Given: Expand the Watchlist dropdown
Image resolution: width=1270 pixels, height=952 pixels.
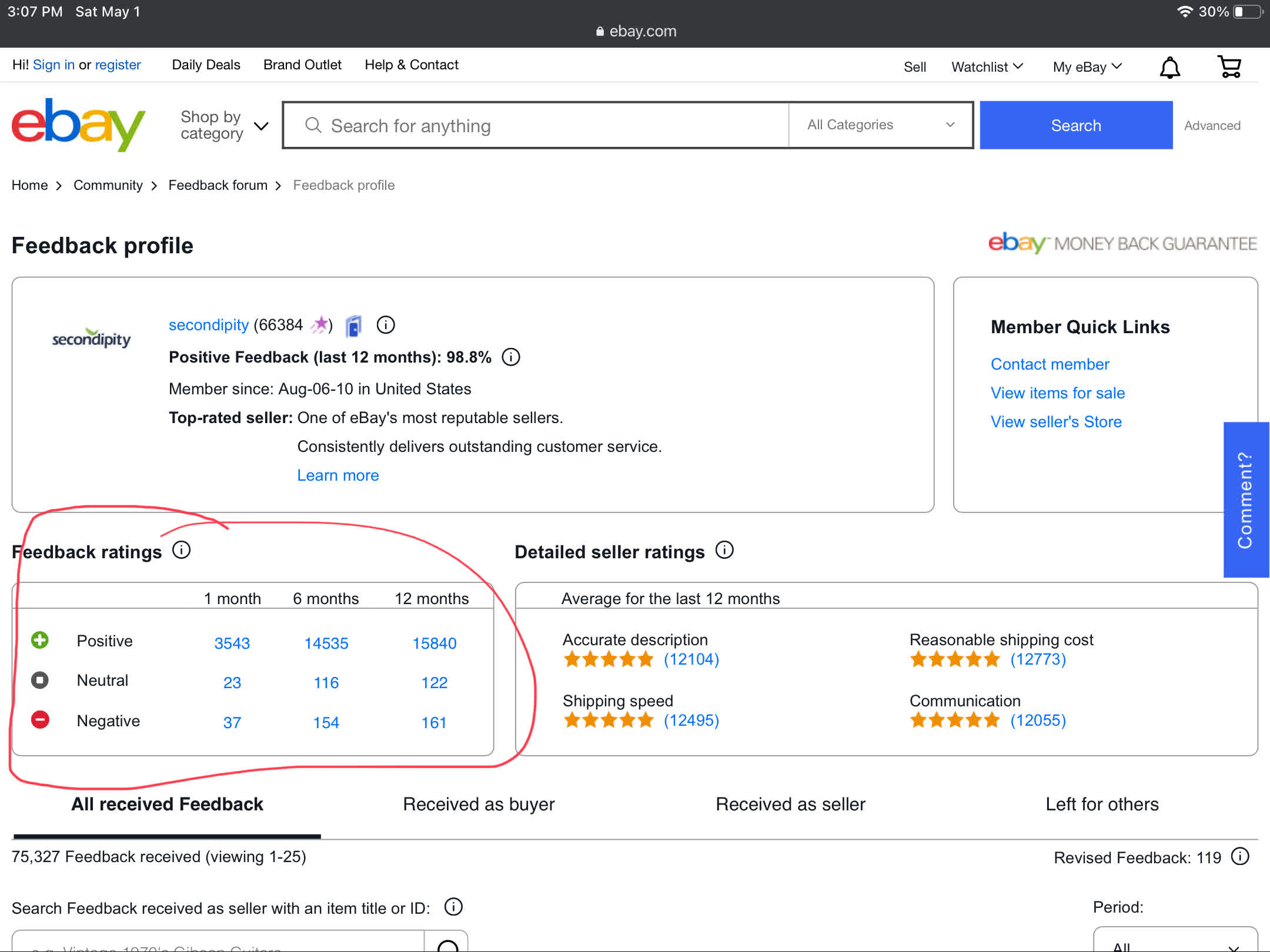Looking at the screenshot, I should pyautogui.click(x=987, y=67).
